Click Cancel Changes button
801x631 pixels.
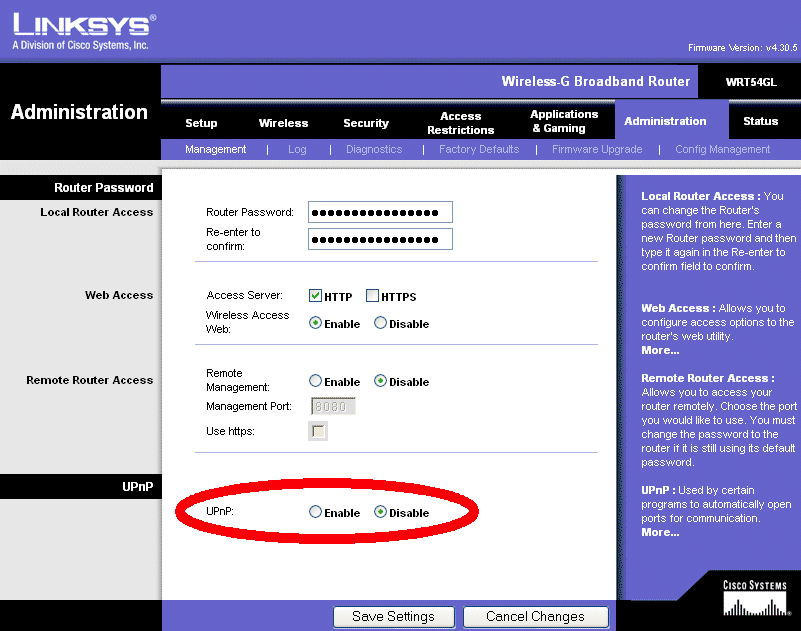pyautogui.click(x=535, y=617)
